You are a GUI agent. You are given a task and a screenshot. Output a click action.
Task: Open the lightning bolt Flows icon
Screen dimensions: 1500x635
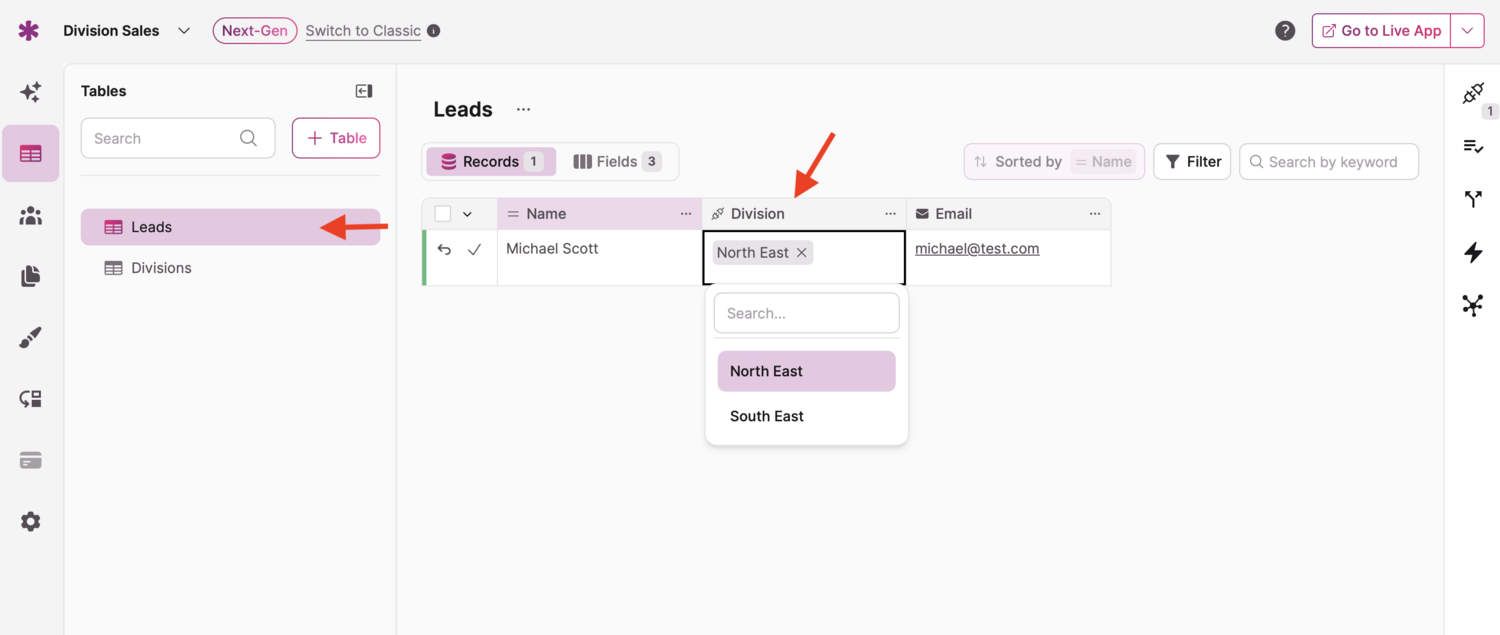point(1473,252)
